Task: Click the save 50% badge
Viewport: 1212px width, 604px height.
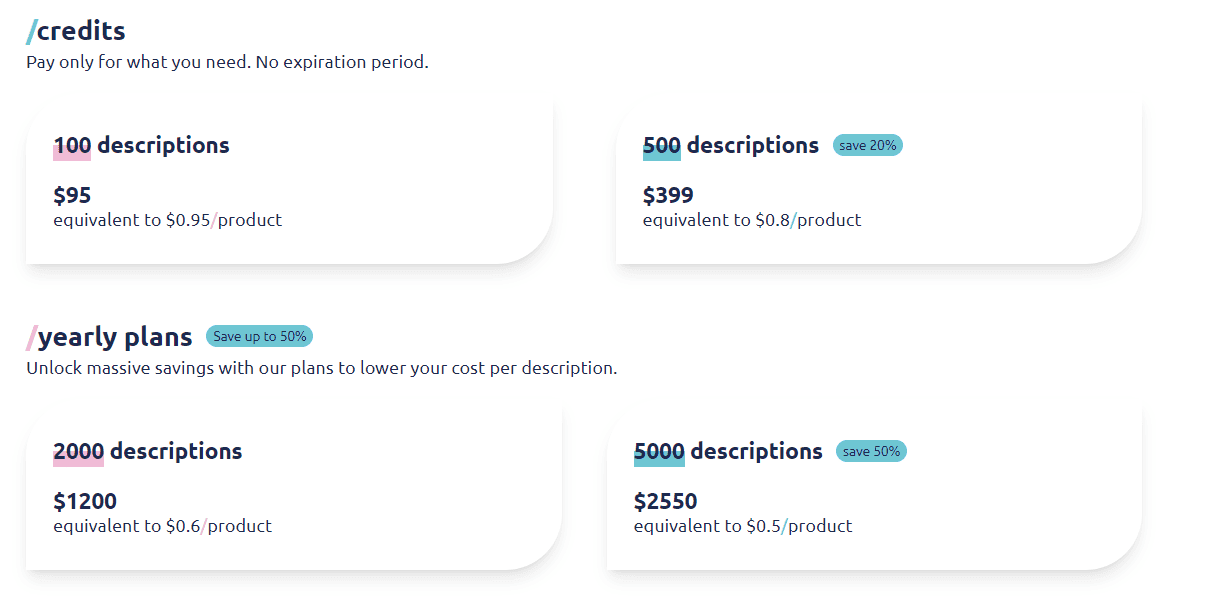Action: coord(871,451)
